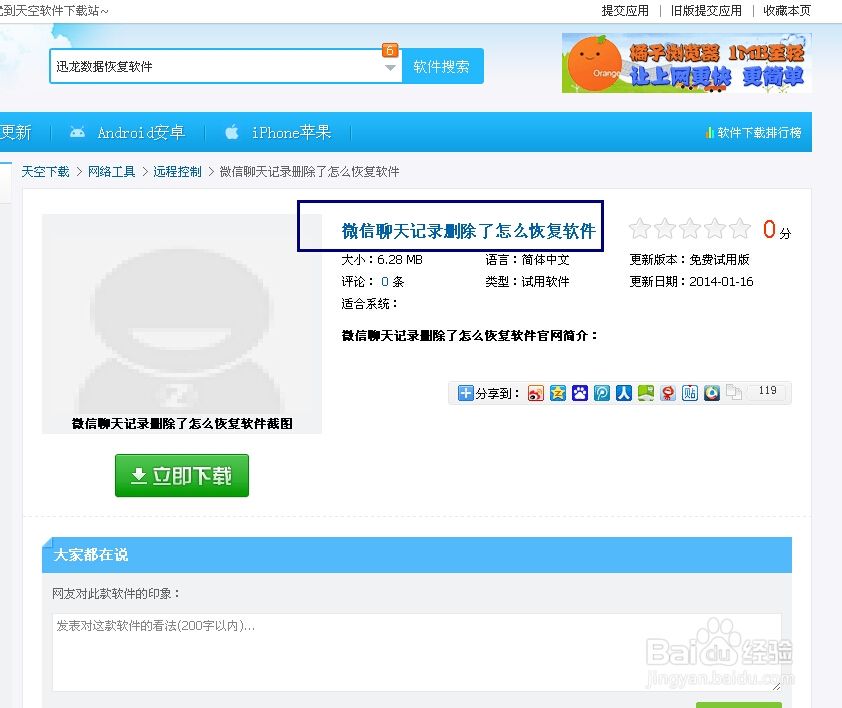This screenshot has width=842, height=708.
Task: Share to Sohu Weibo red icon
Action: click(x=667, y=393)
